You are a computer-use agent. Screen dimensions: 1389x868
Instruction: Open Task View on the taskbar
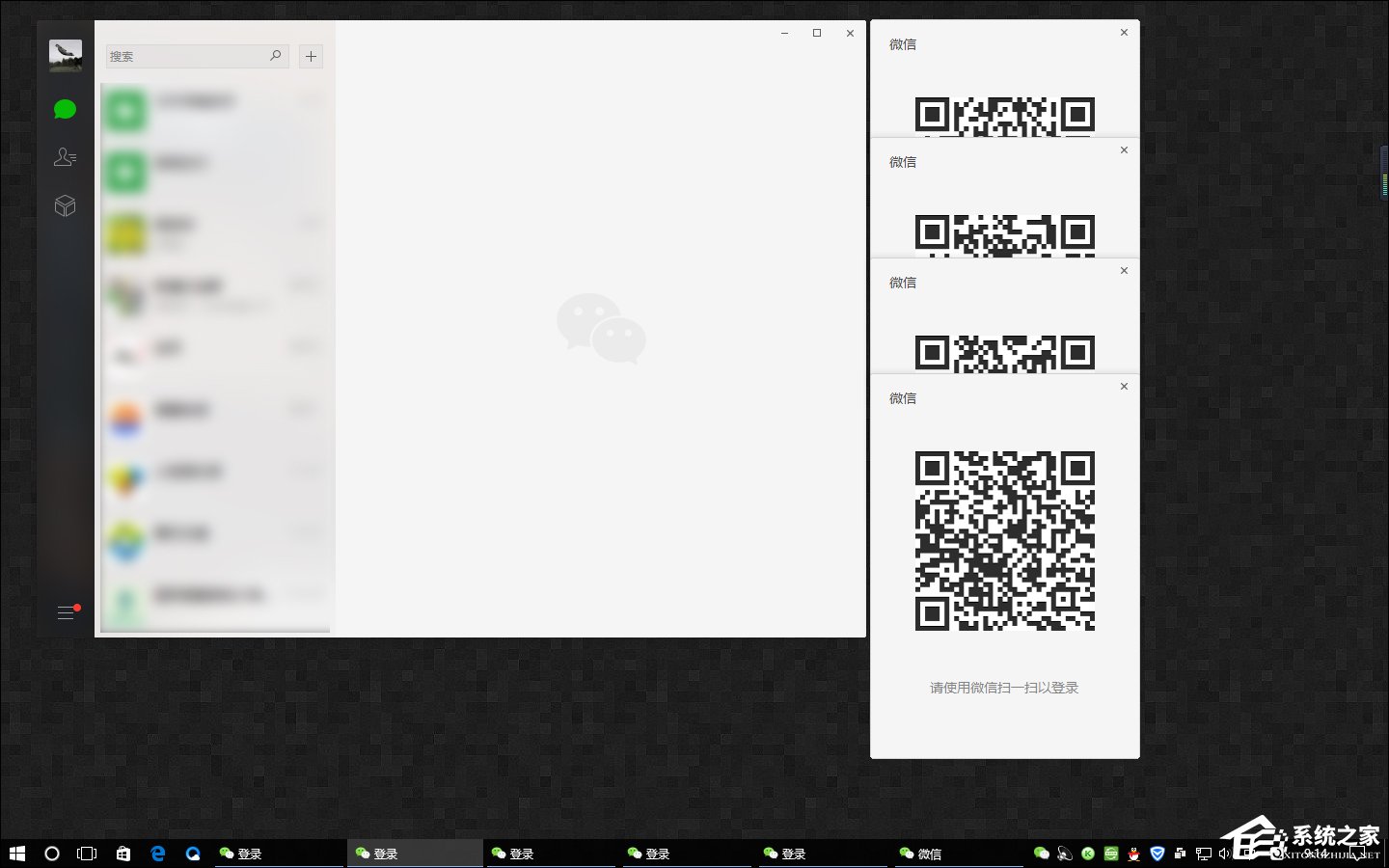[87, 854]
